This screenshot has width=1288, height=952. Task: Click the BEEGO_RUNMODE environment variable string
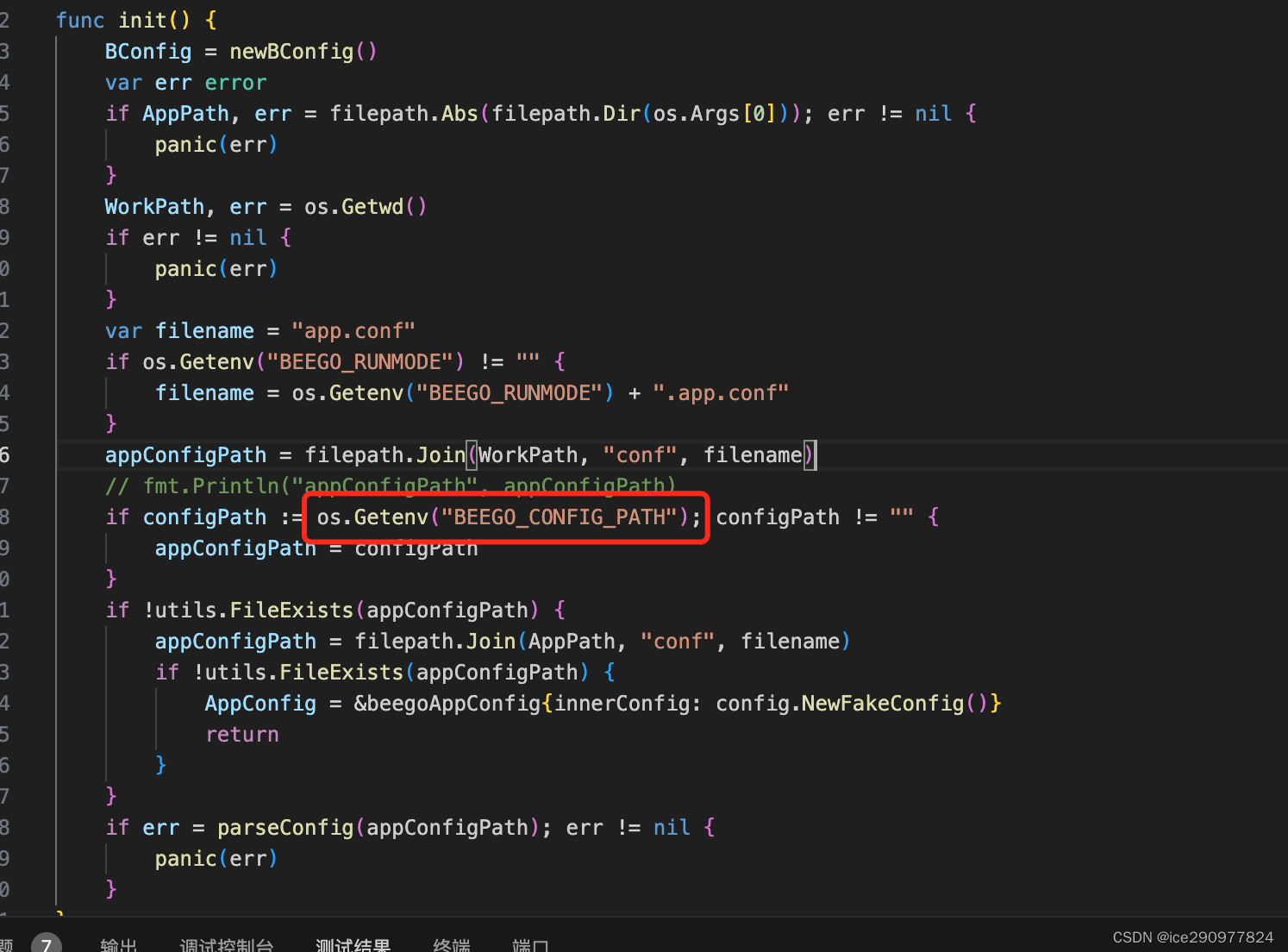pyautogui.click(x=361, y=361)
